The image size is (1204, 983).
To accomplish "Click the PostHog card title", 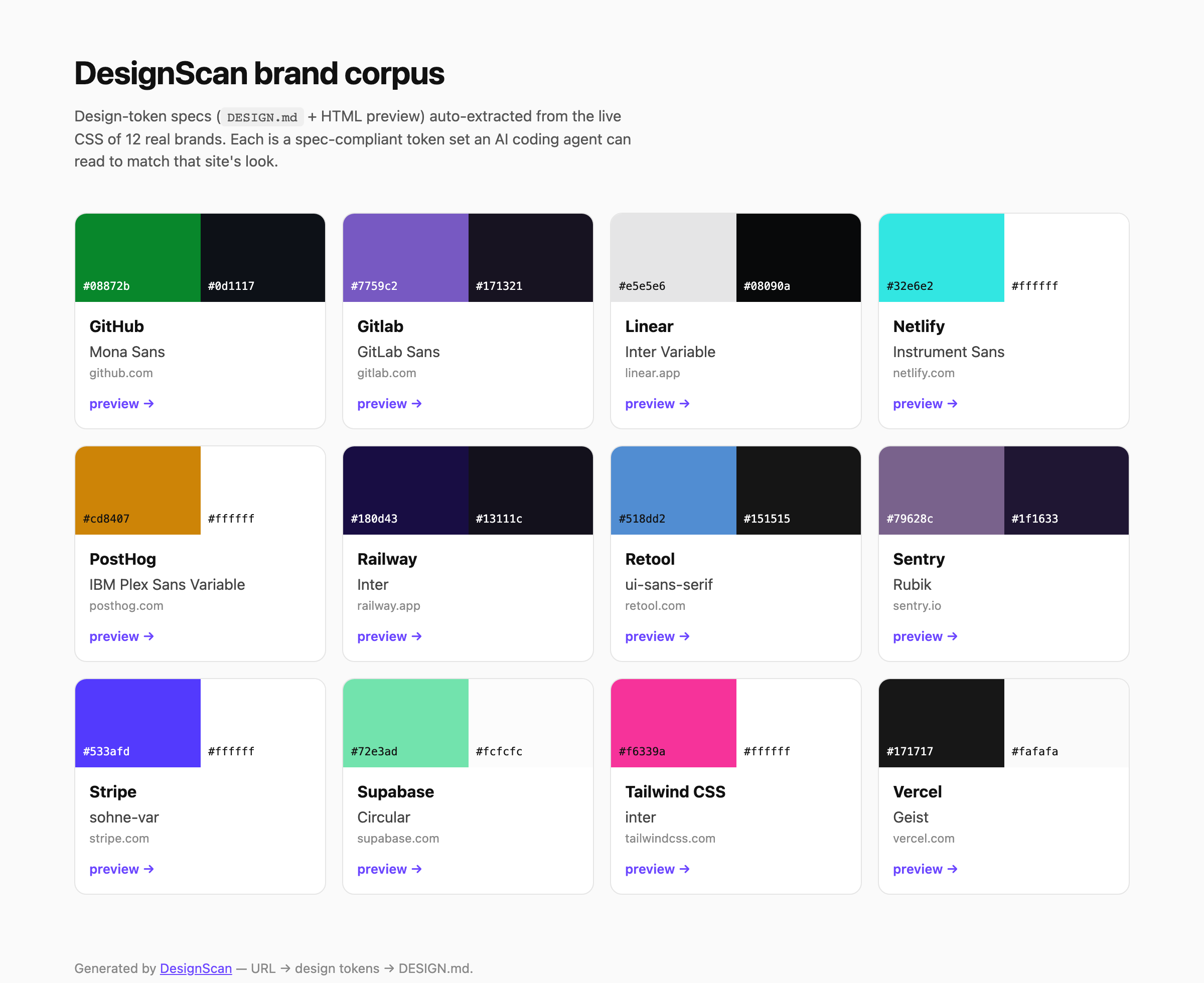I will tap(123, 559).
